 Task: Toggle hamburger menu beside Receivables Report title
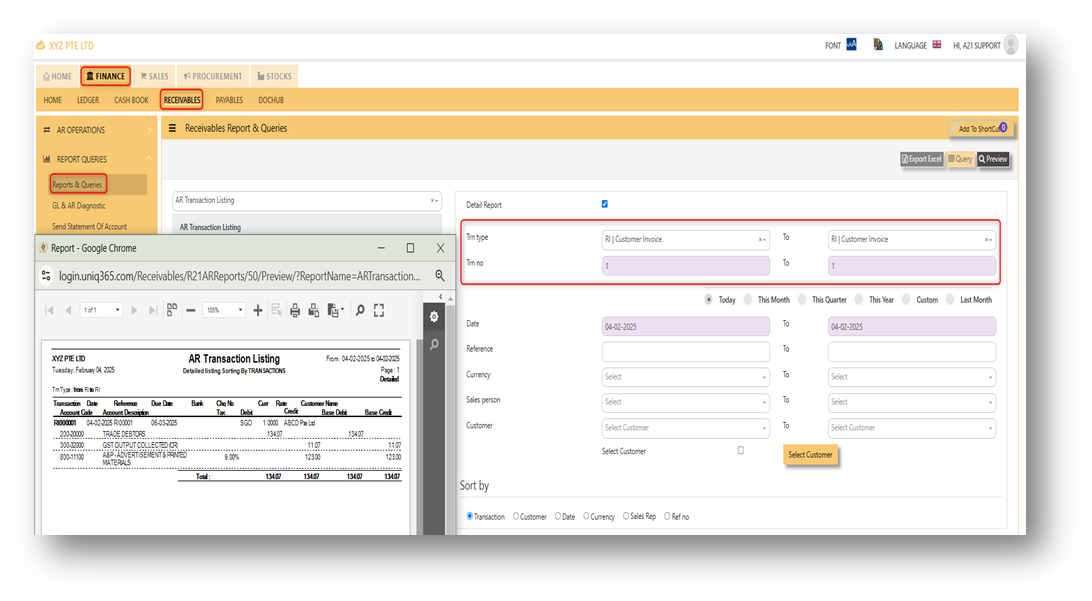tap(172, 128)
